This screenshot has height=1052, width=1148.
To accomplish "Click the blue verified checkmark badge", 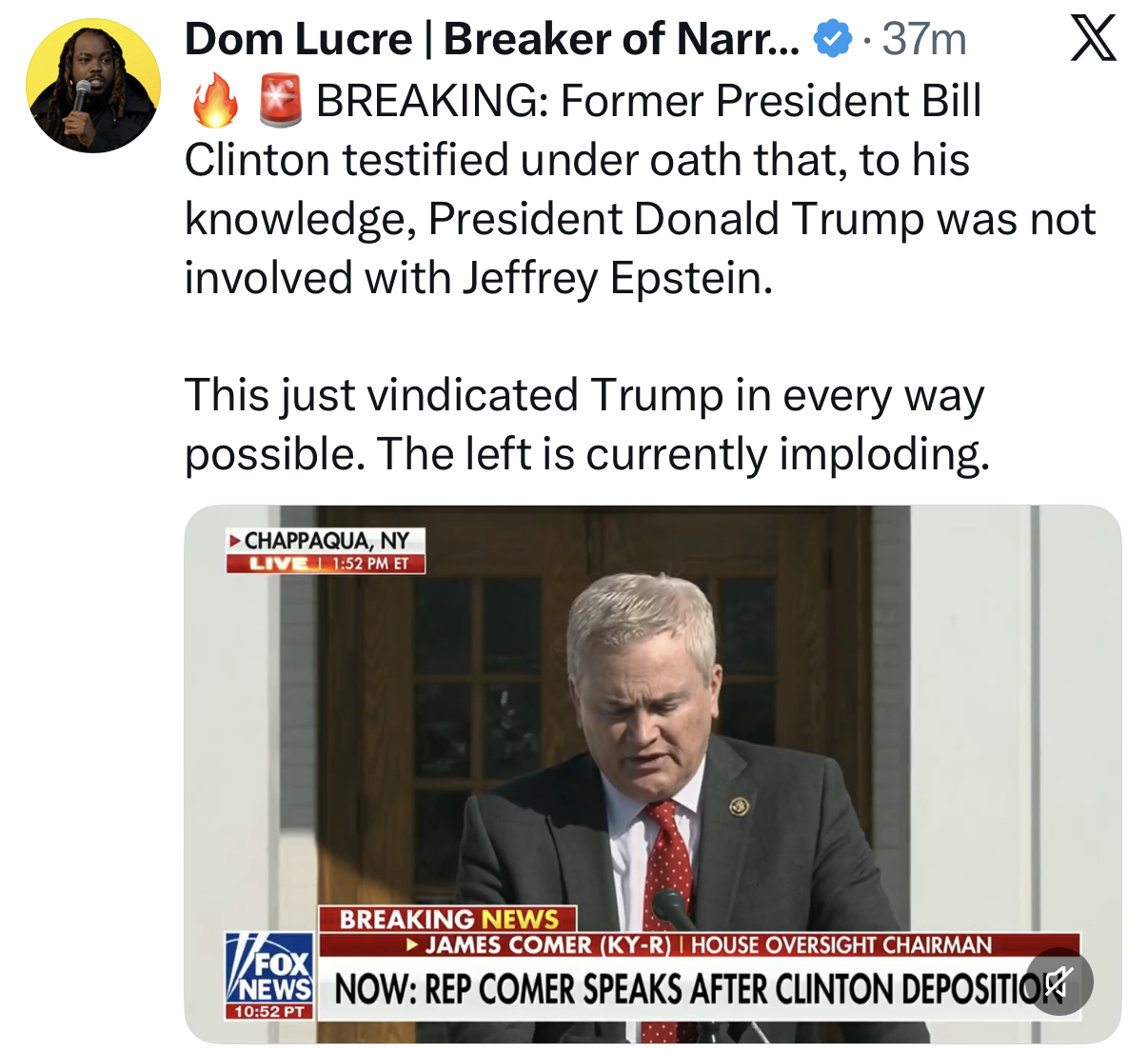I will pos(832,40).
